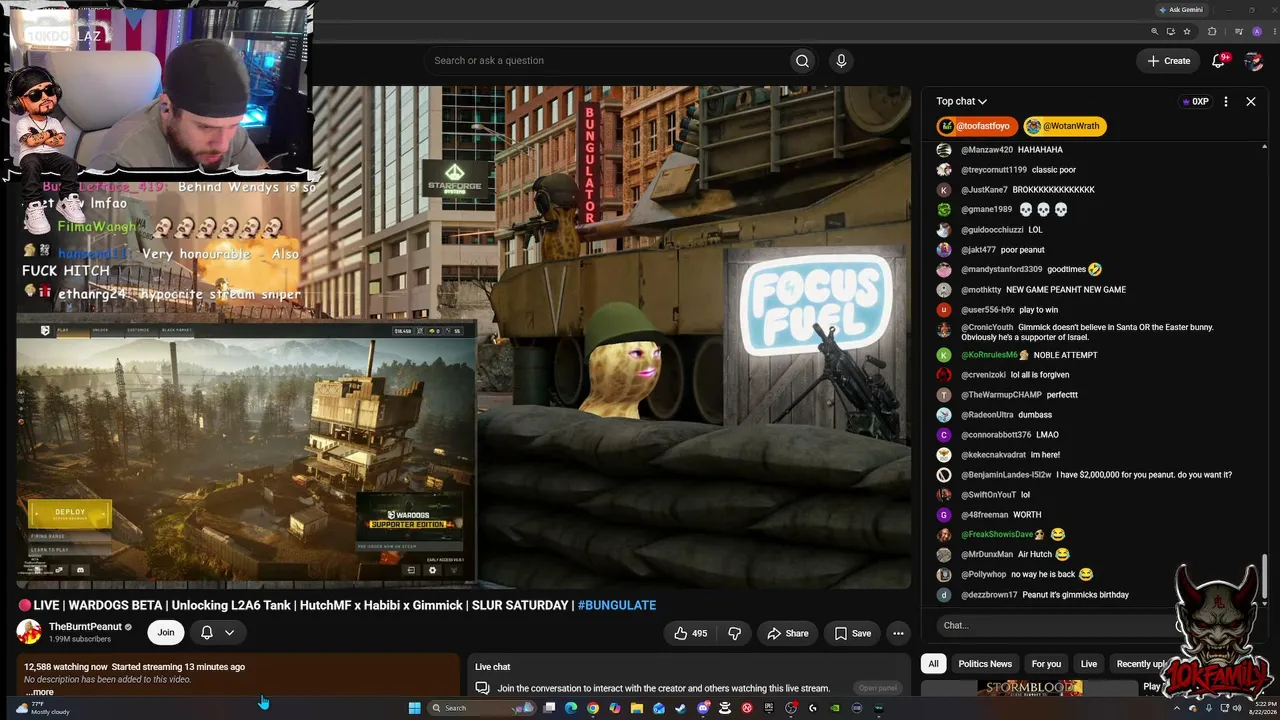Open Task View from the taskbar
This screenshot has width=1280, height=720.
[549, 708]
